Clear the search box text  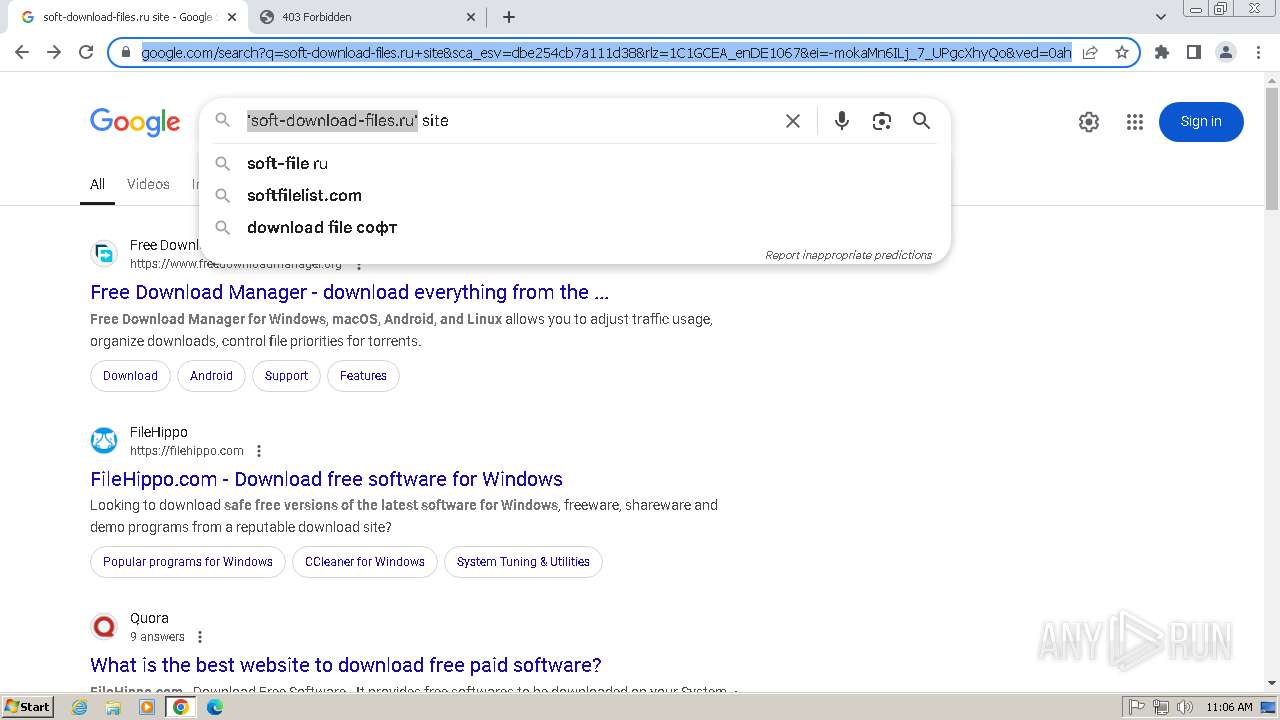(793, 121)
